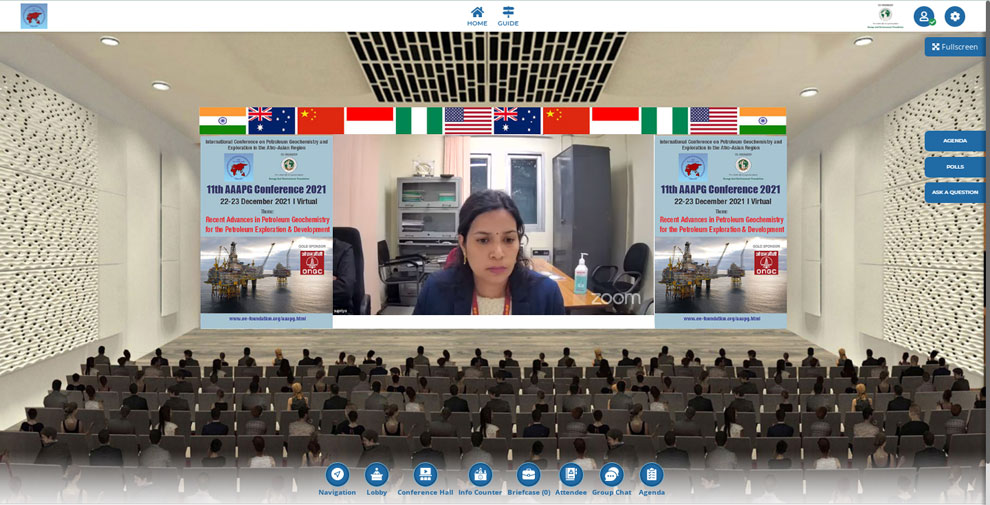Open Navigation from bottom bar
The width and height of the screenshot is (990, 505).
[337, 480]
